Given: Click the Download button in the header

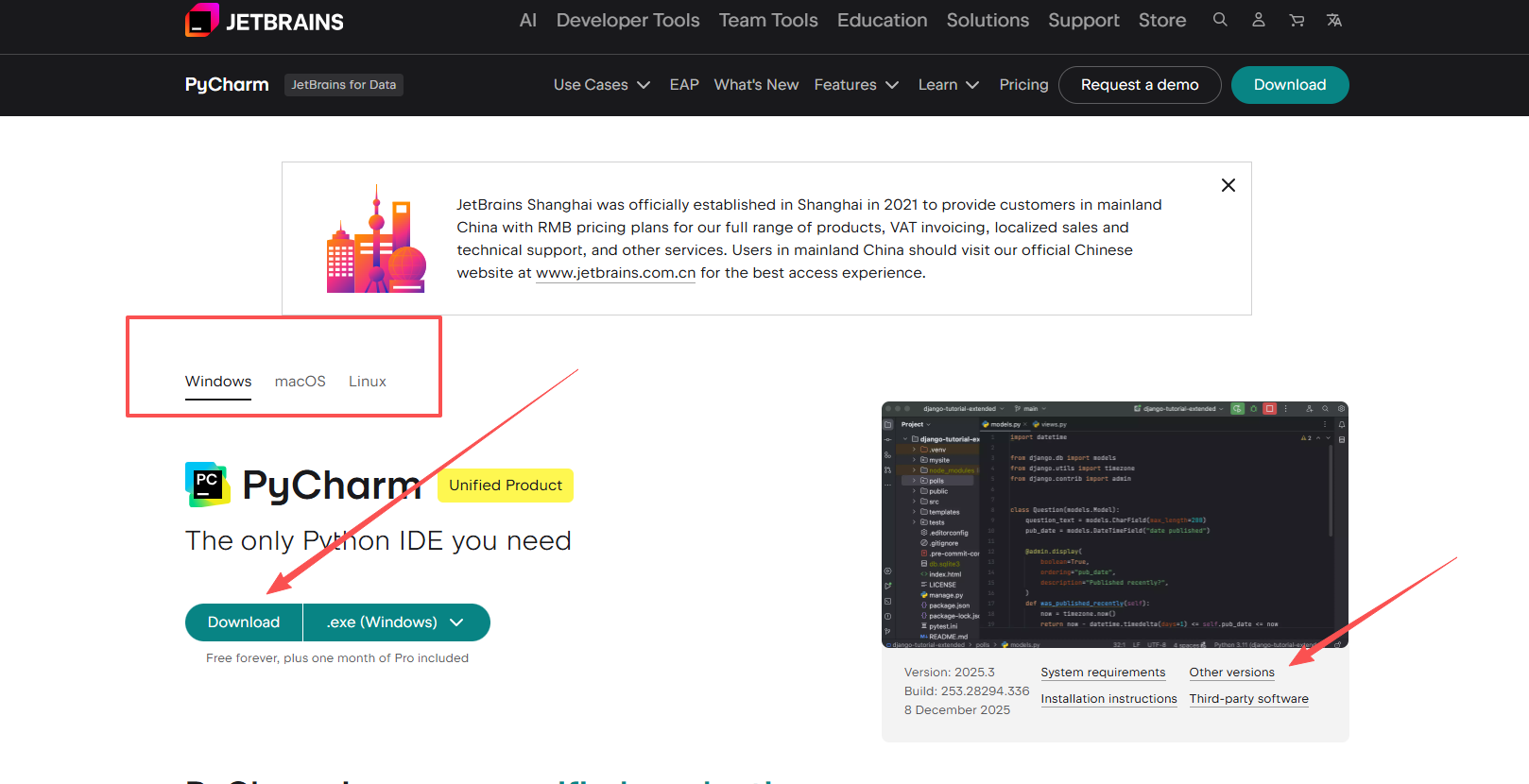Looking at the screenshot, I should [1290, 85].
